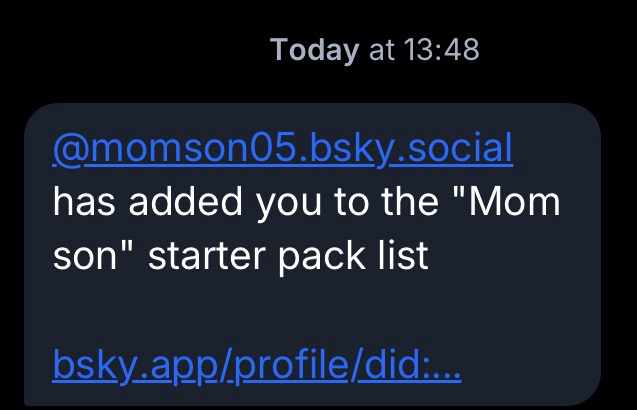
Task: Open the @momson05.bsky.social mention link
Action: click(x=282, y=150)
